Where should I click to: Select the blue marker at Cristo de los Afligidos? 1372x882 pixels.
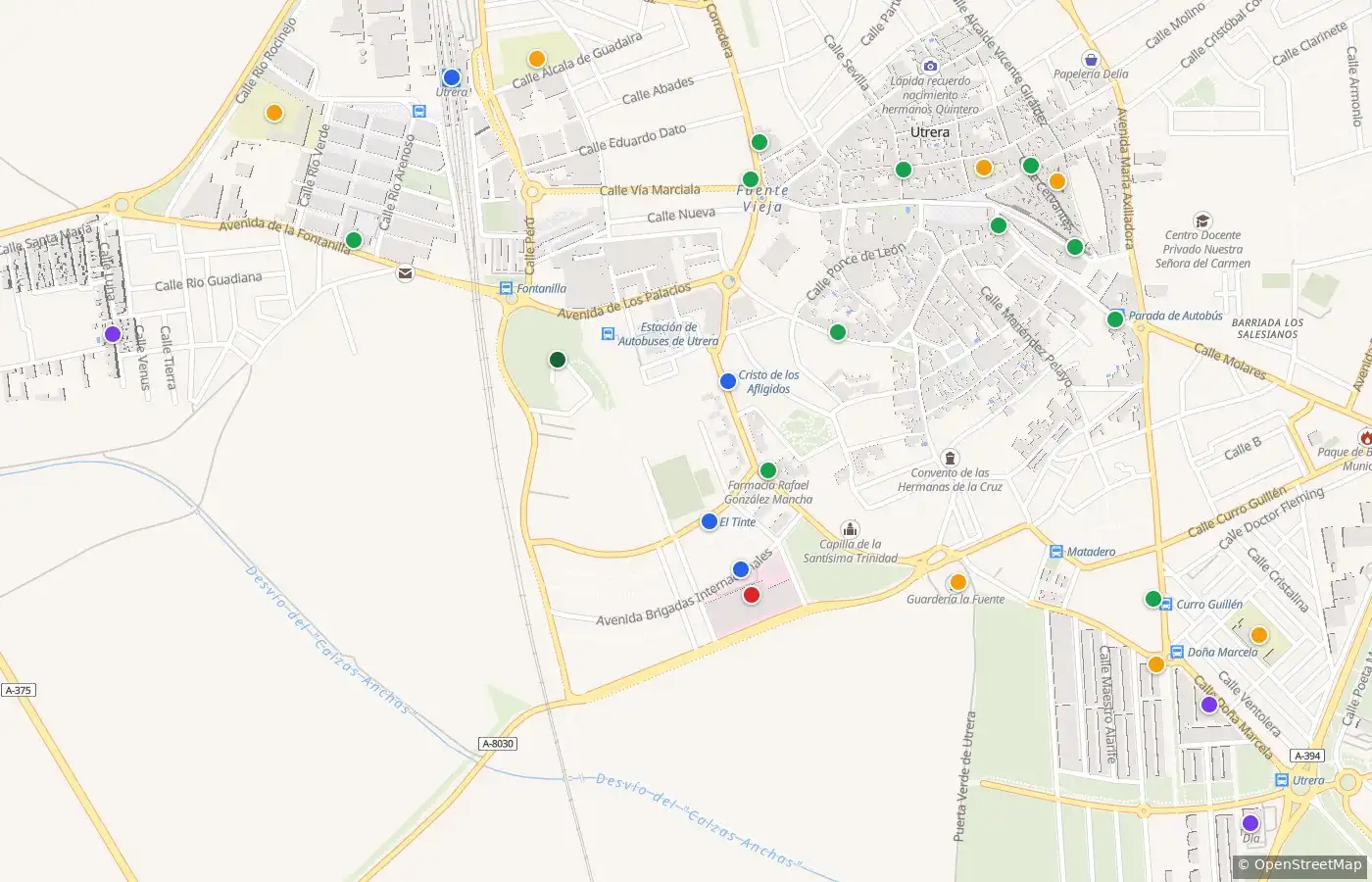(728, 381)
